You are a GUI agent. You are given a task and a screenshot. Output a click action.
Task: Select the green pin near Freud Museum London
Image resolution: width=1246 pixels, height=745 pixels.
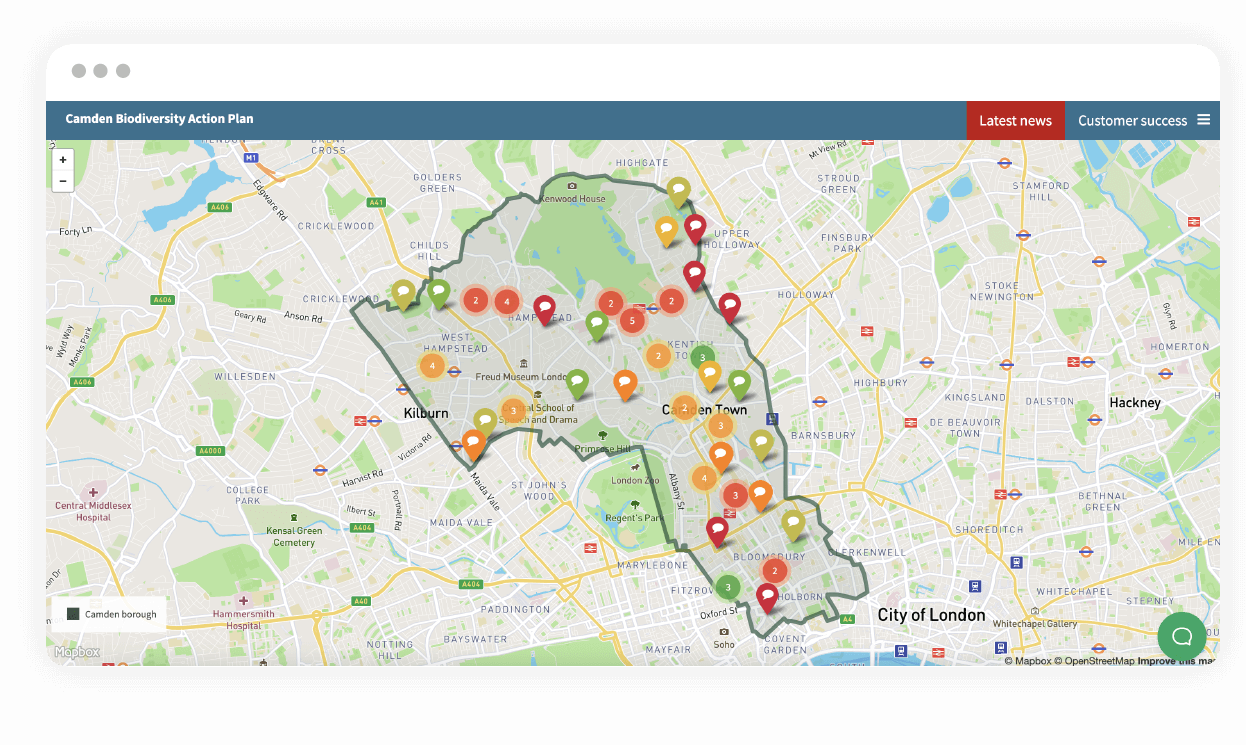coord(578,384)
